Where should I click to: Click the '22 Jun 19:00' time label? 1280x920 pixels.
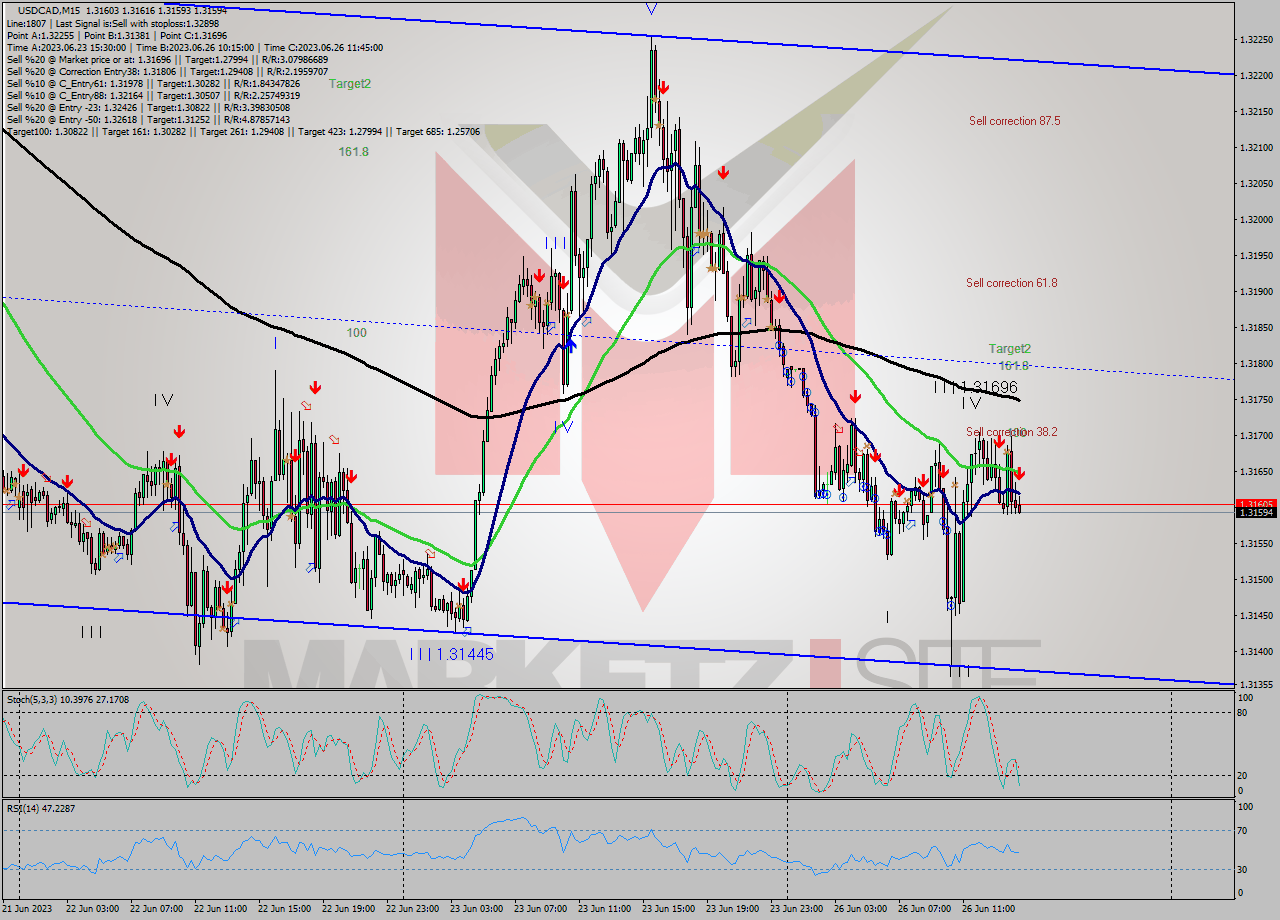point(348,909)
